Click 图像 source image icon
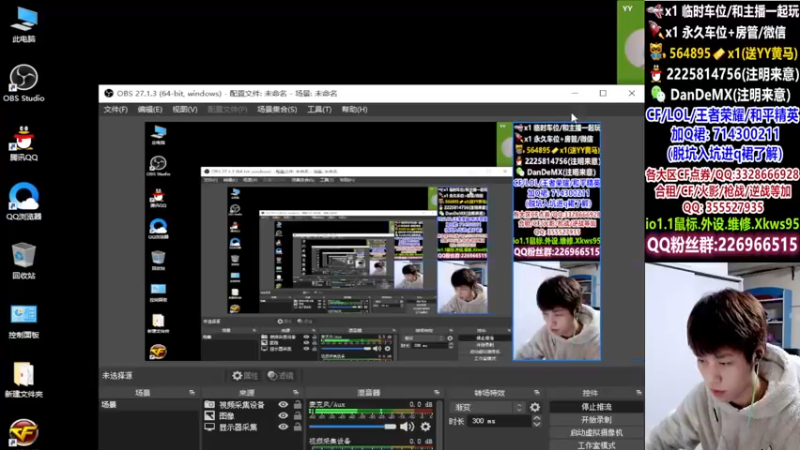800x450 pixels. (x=210, y=416)
